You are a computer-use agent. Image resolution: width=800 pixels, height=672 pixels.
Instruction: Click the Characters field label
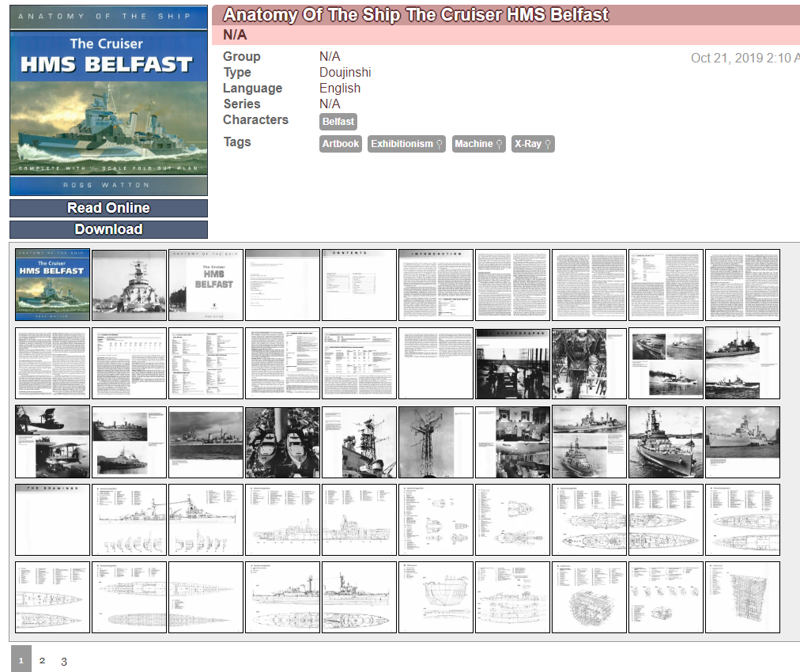point(256,119)
